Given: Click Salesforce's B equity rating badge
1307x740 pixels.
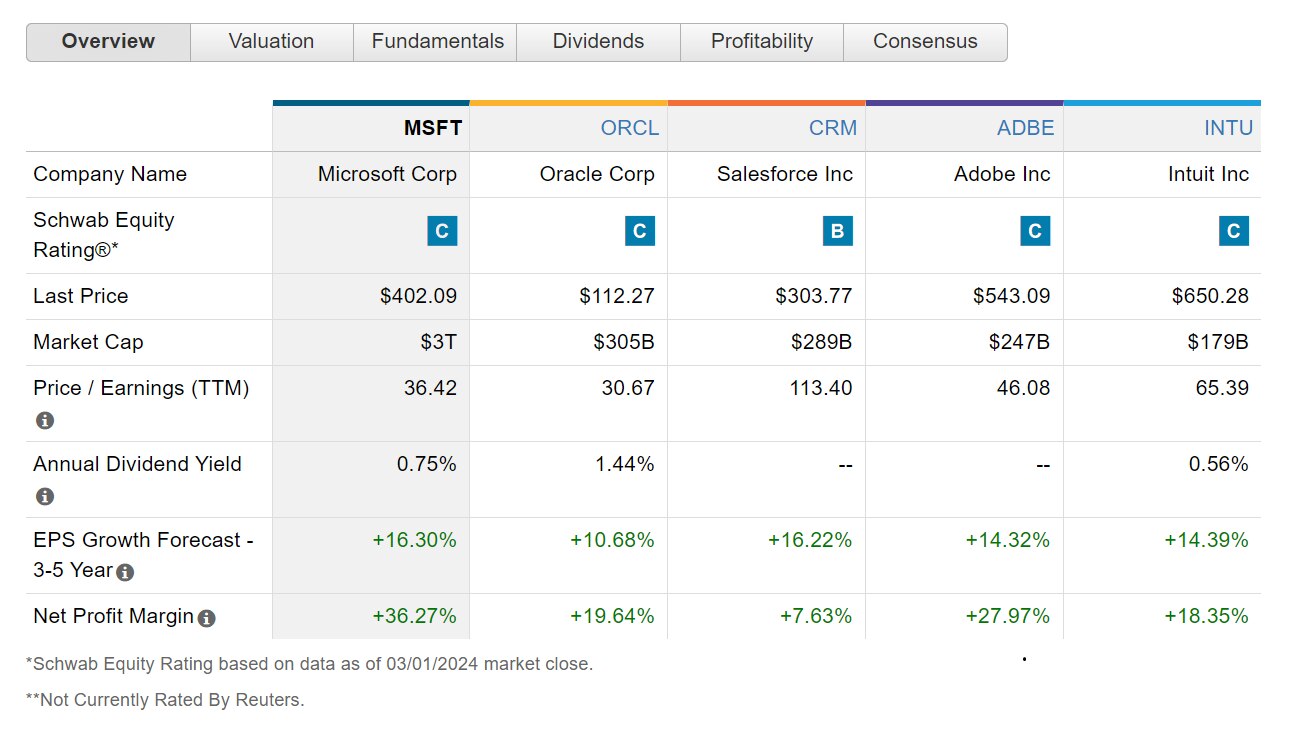Looking at the screenshot, I should tap(837, 232).
